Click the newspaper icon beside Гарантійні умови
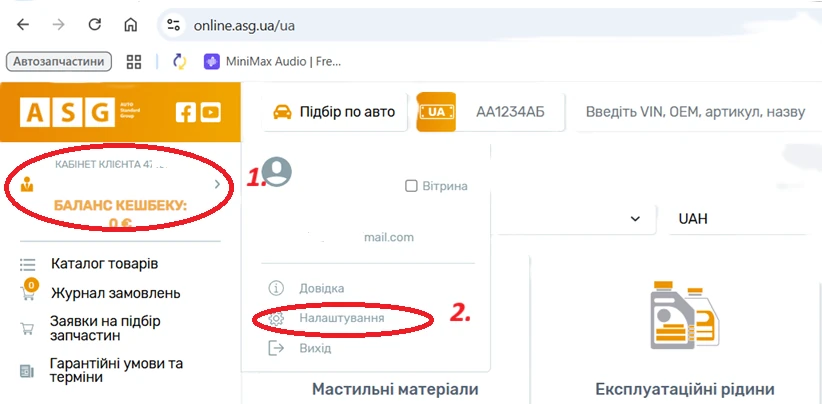Screen dimensions: 822x404 [x=27, y=372]
